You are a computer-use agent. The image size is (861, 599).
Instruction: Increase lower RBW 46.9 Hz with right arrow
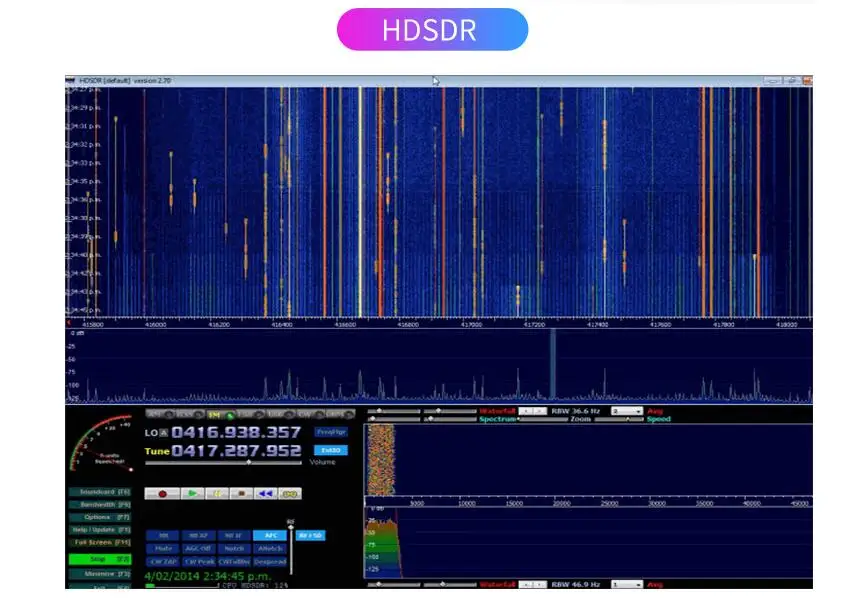click(x=540, y=585)
